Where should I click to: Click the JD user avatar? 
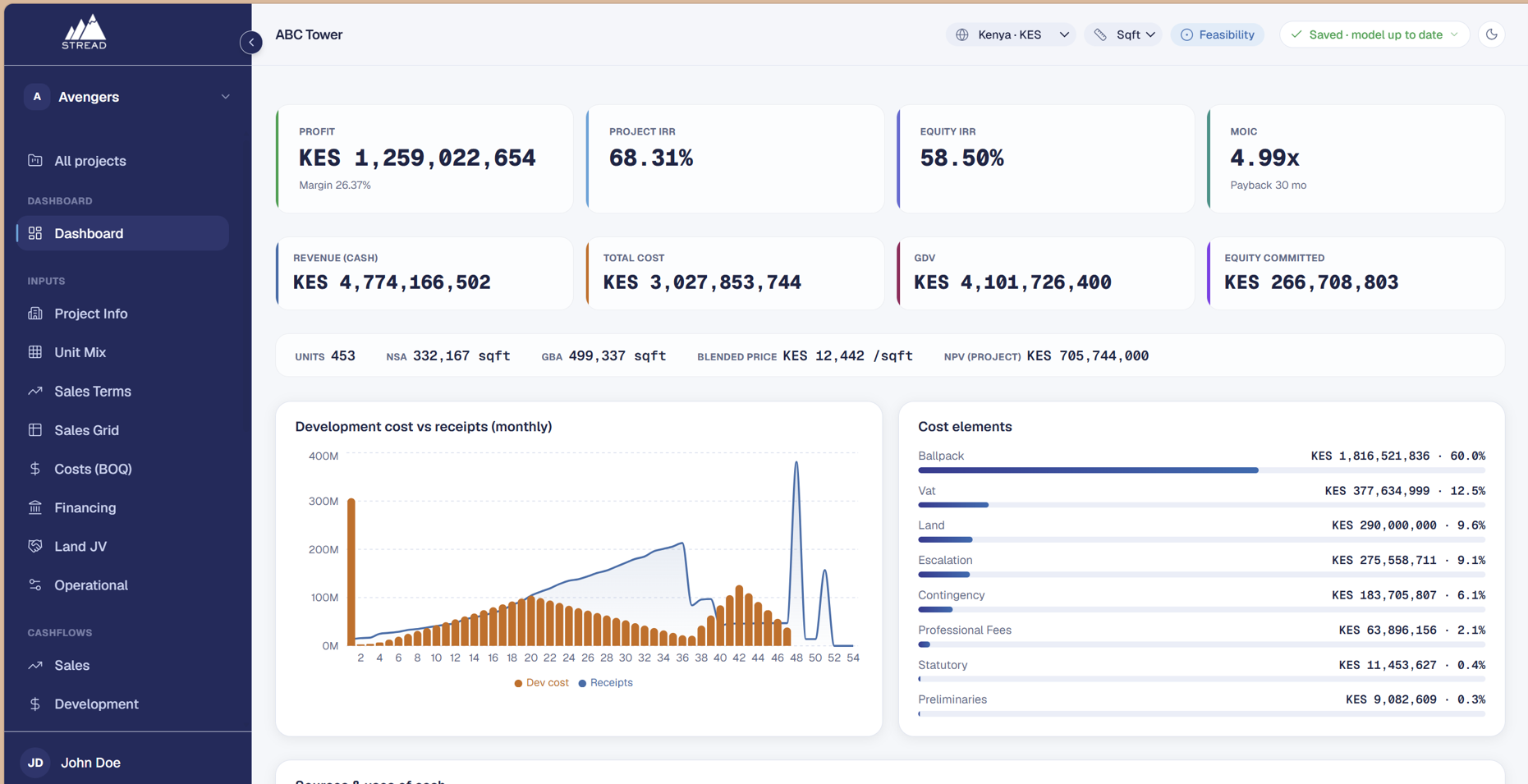click(x=35, y=763)
